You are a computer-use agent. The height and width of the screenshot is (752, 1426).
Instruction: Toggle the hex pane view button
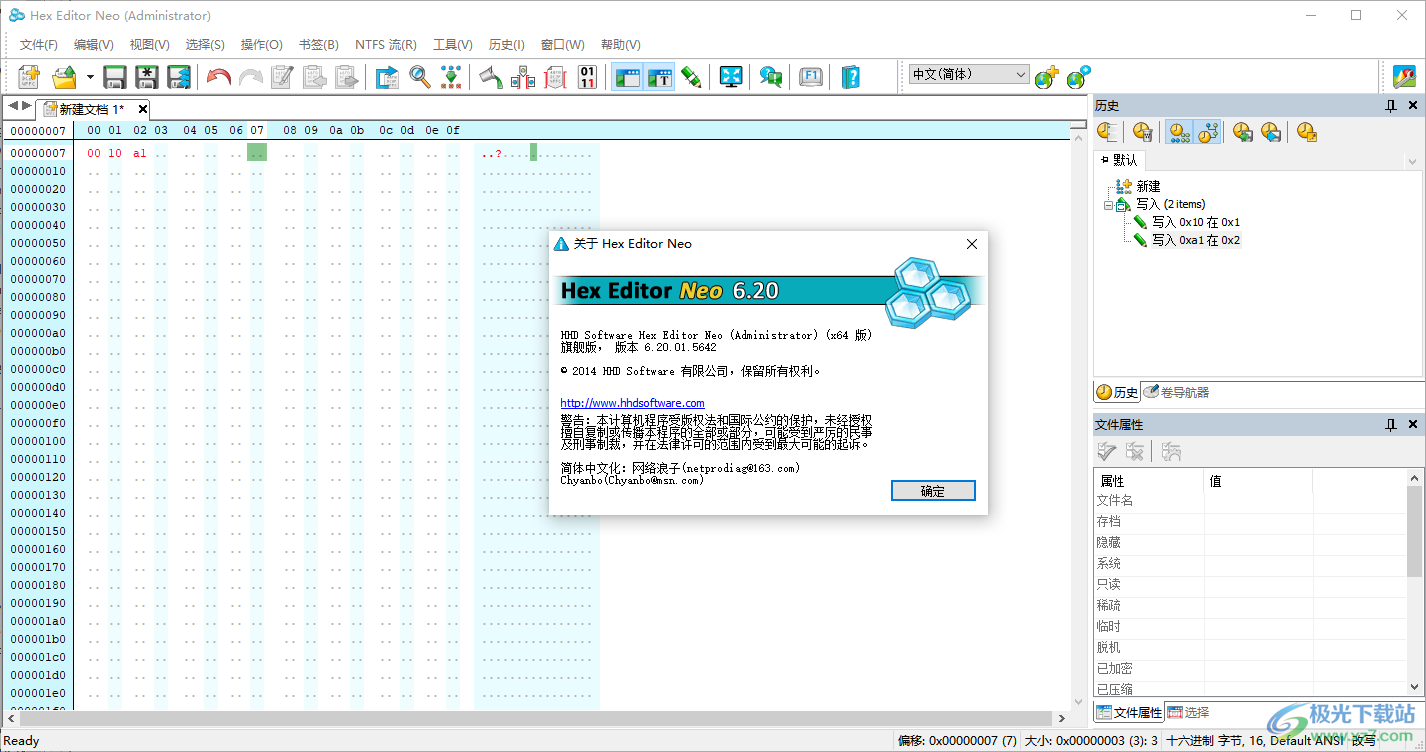coord(627,77)
